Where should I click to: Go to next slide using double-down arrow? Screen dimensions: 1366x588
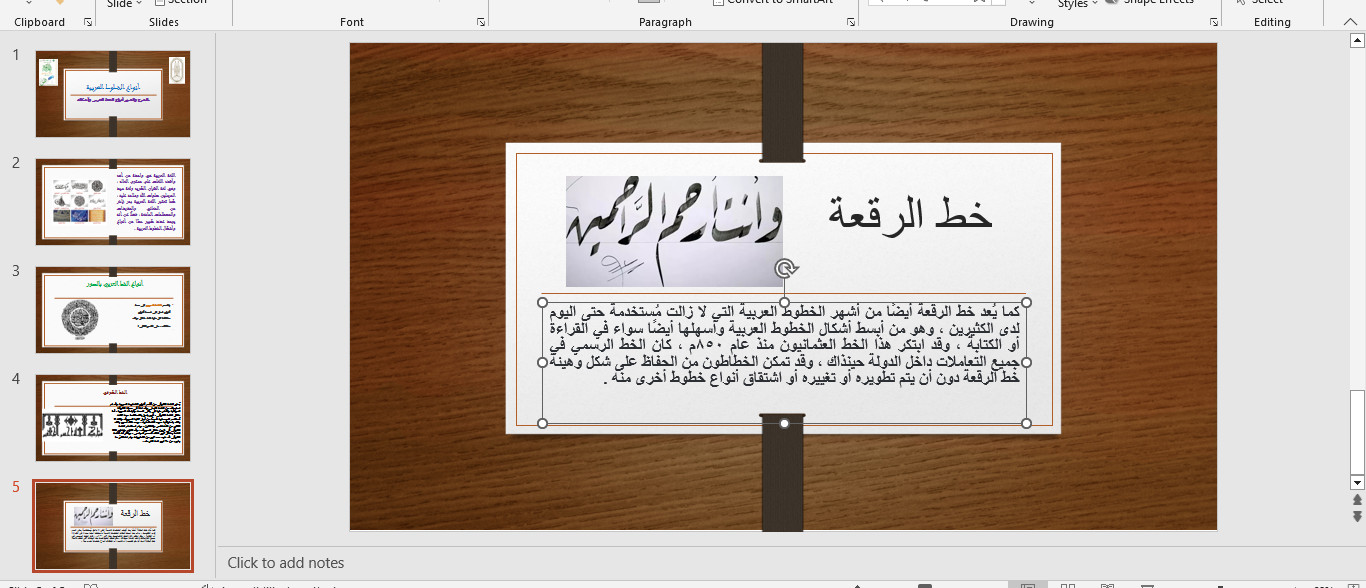click(1357, 516)
